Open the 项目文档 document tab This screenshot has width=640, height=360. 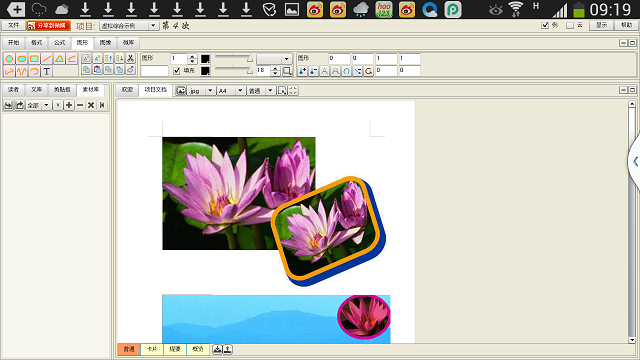click(x=156, y=89)
